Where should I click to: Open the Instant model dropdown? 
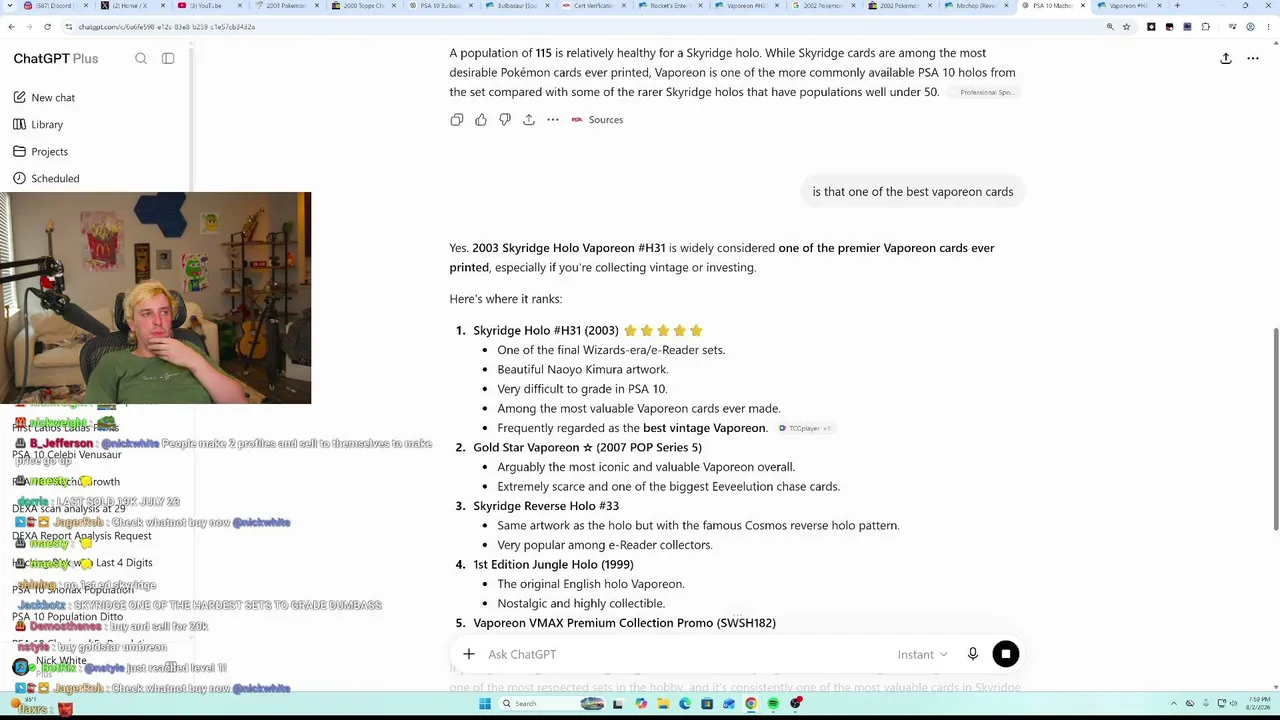(x=922, y=655)
